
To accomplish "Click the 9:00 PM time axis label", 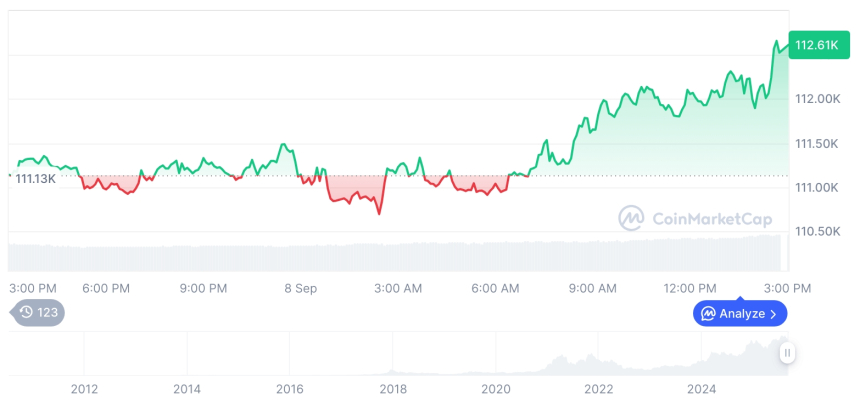I will (x=203, y=288).
